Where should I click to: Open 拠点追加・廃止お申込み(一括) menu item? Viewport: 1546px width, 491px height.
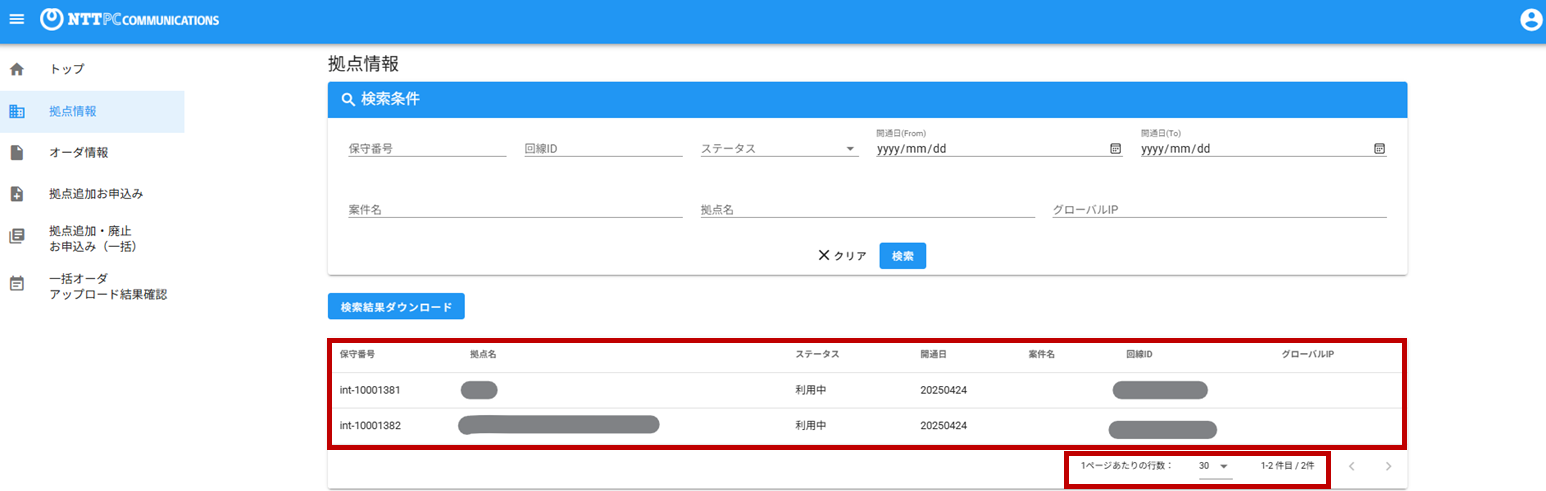92,238
